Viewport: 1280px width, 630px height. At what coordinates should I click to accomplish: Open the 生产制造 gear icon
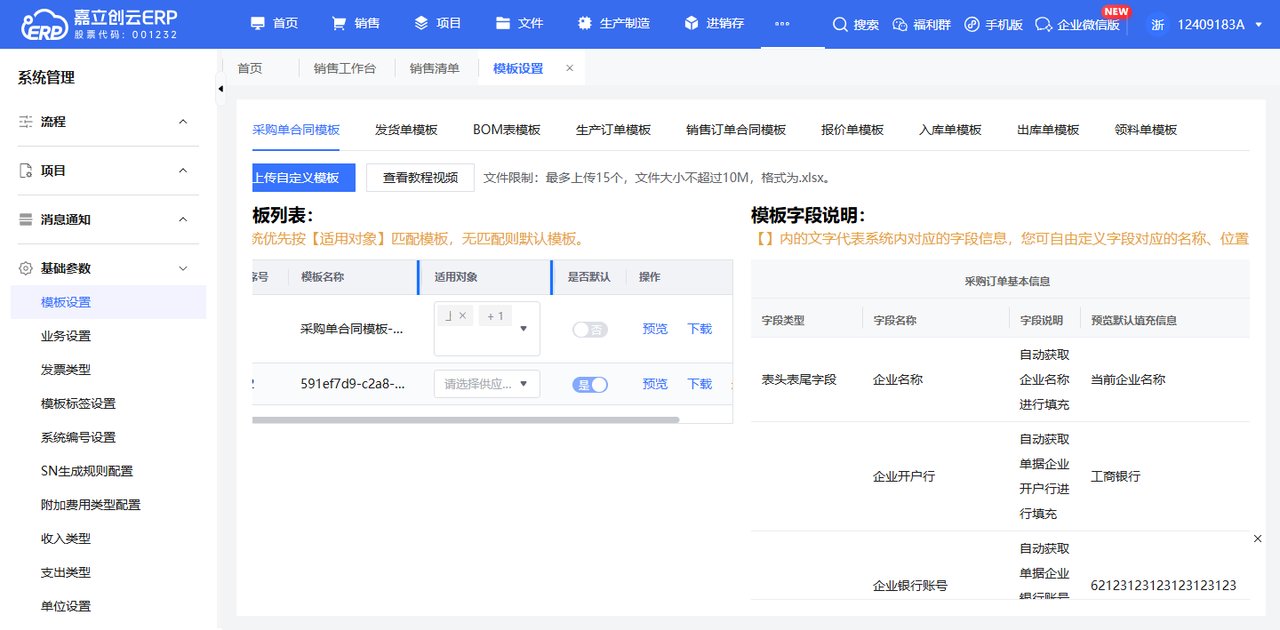(x=585, y=23)
